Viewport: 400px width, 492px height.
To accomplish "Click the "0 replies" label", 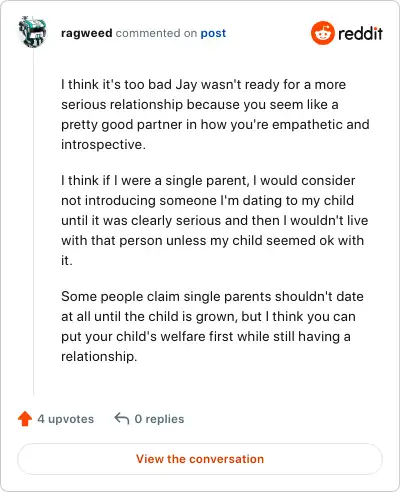I will point(159,419).
